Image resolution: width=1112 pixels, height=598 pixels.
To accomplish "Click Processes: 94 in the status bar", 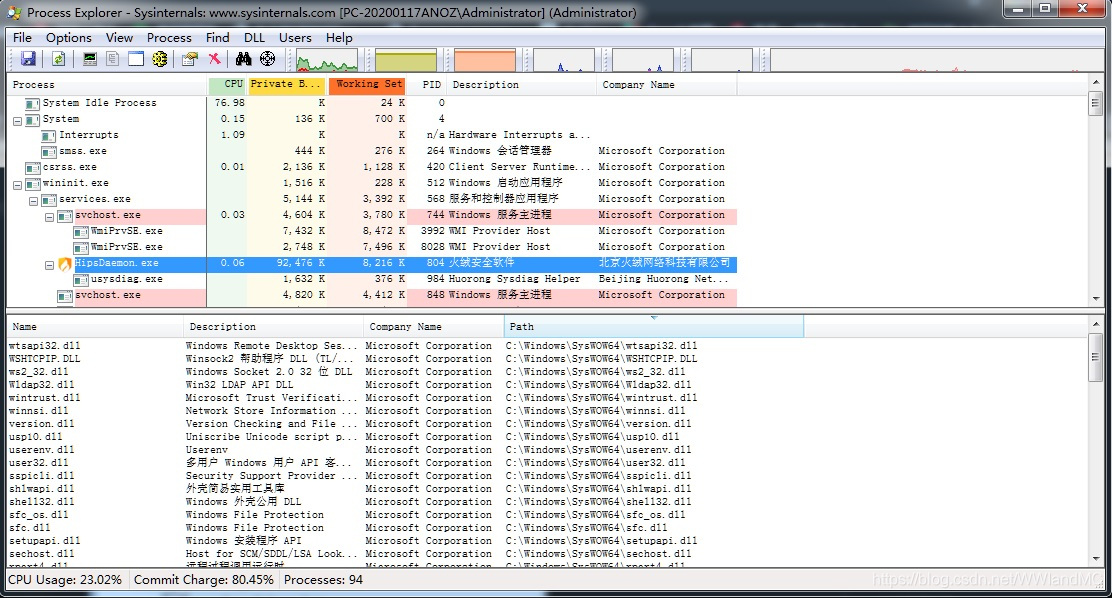I will [323, 580].
